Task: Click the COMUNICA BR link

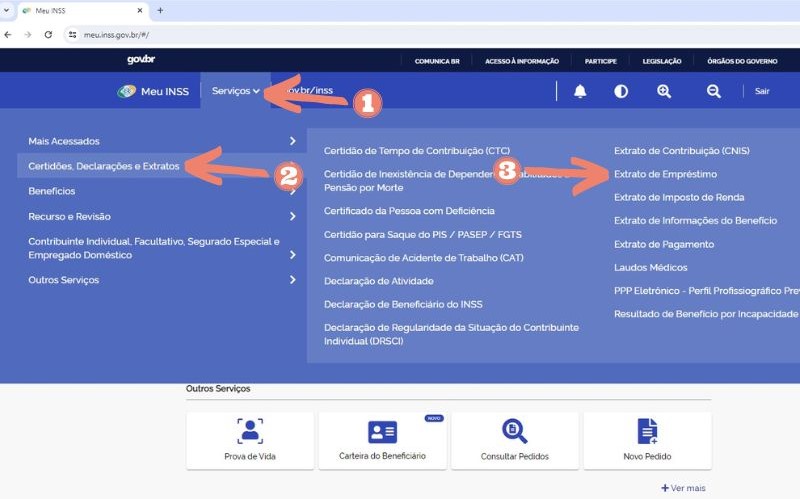Action: [437, 61]
